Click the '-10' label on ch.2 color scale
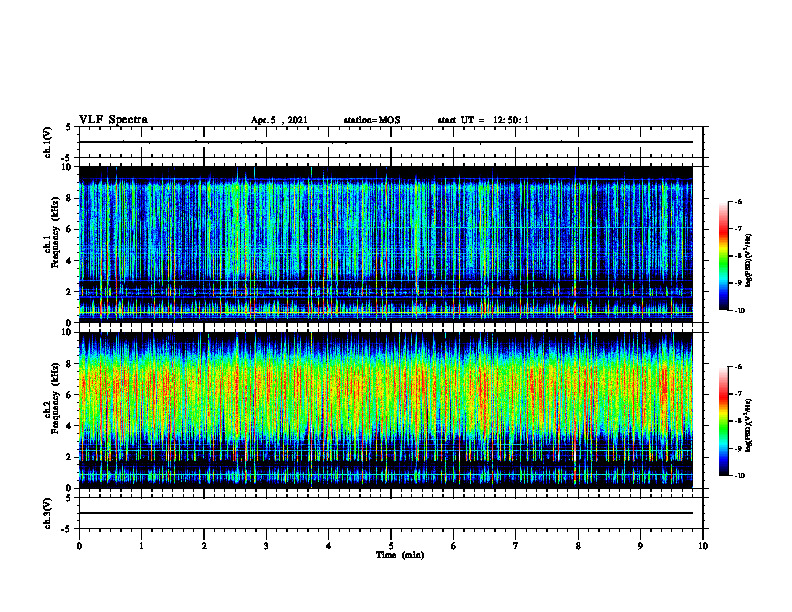This screenshot has height=612, width=792. point(739,476)
